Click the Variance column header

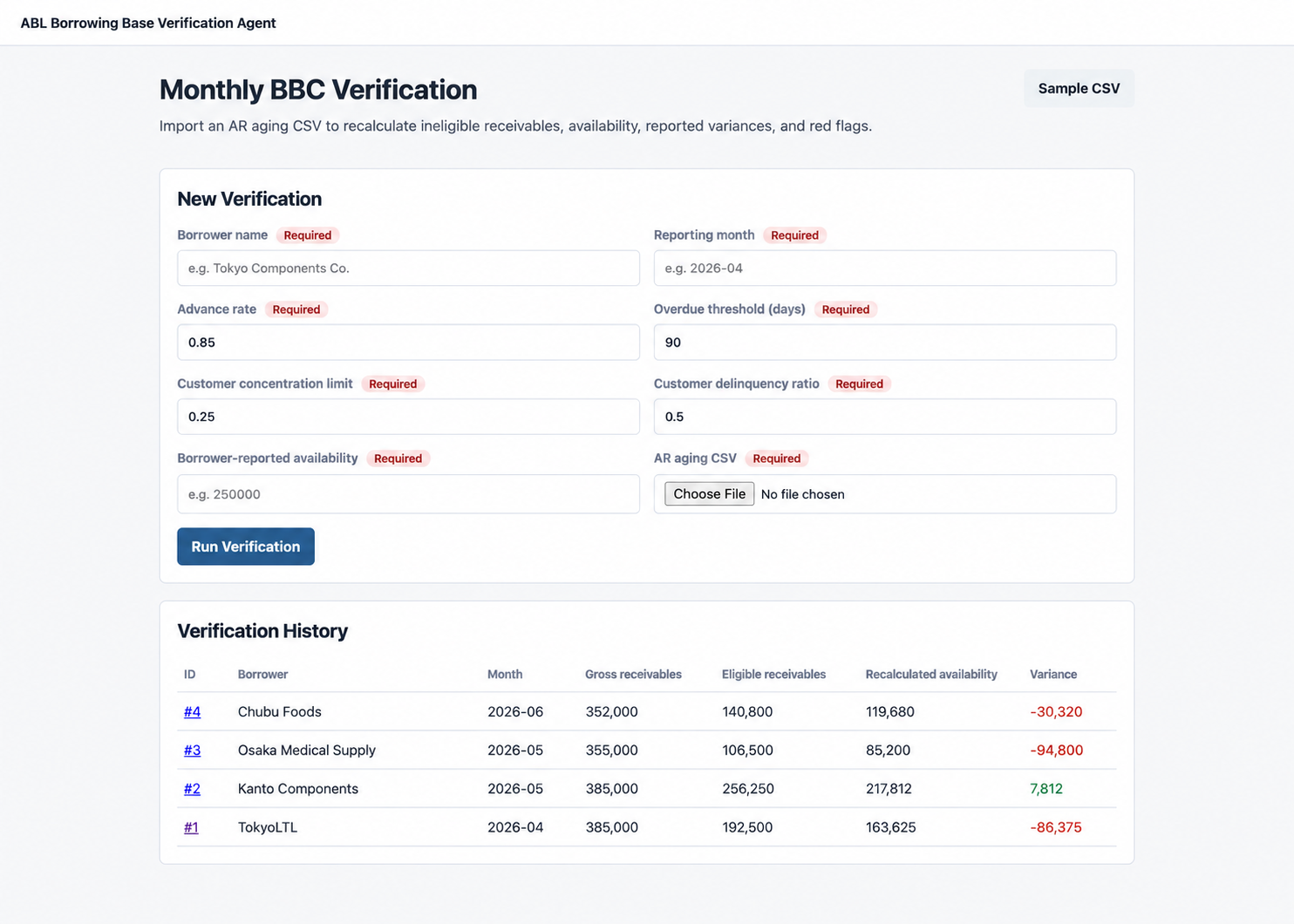pyautogui.click(x=1053, y=675)
